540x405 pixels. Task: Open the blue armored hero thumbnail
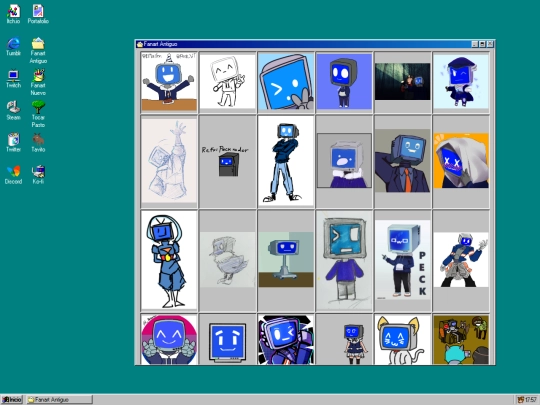pos(169,260)
